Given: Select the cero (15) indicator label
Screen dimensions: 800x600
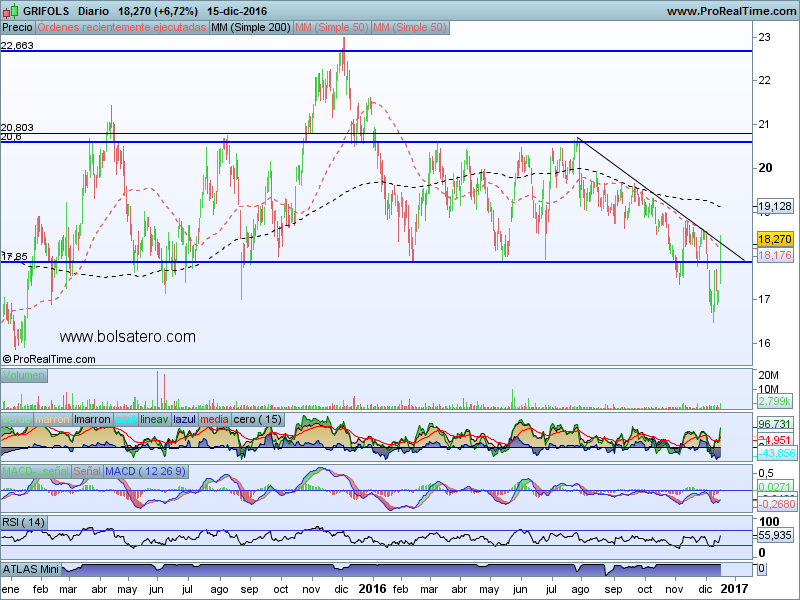Looking at the screenshot, I should pyautogui.click(x=257, y=420).
